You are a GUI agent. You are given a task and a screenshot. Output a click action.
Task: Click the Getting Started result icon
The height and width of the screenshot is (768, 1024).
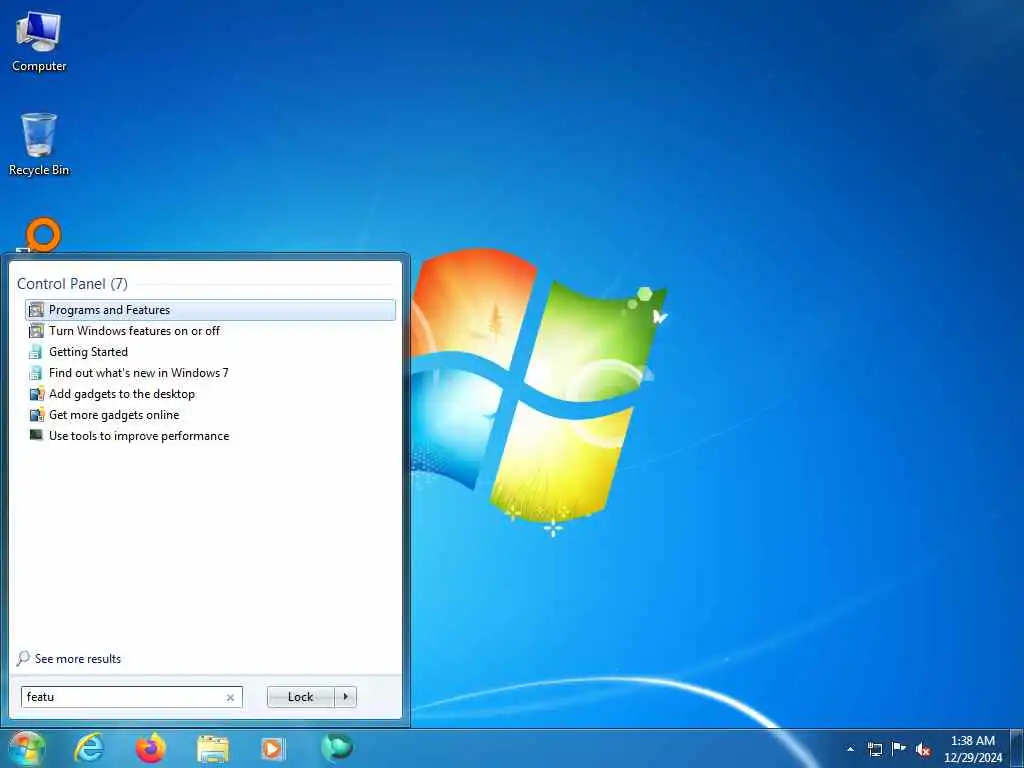(36, 351)
